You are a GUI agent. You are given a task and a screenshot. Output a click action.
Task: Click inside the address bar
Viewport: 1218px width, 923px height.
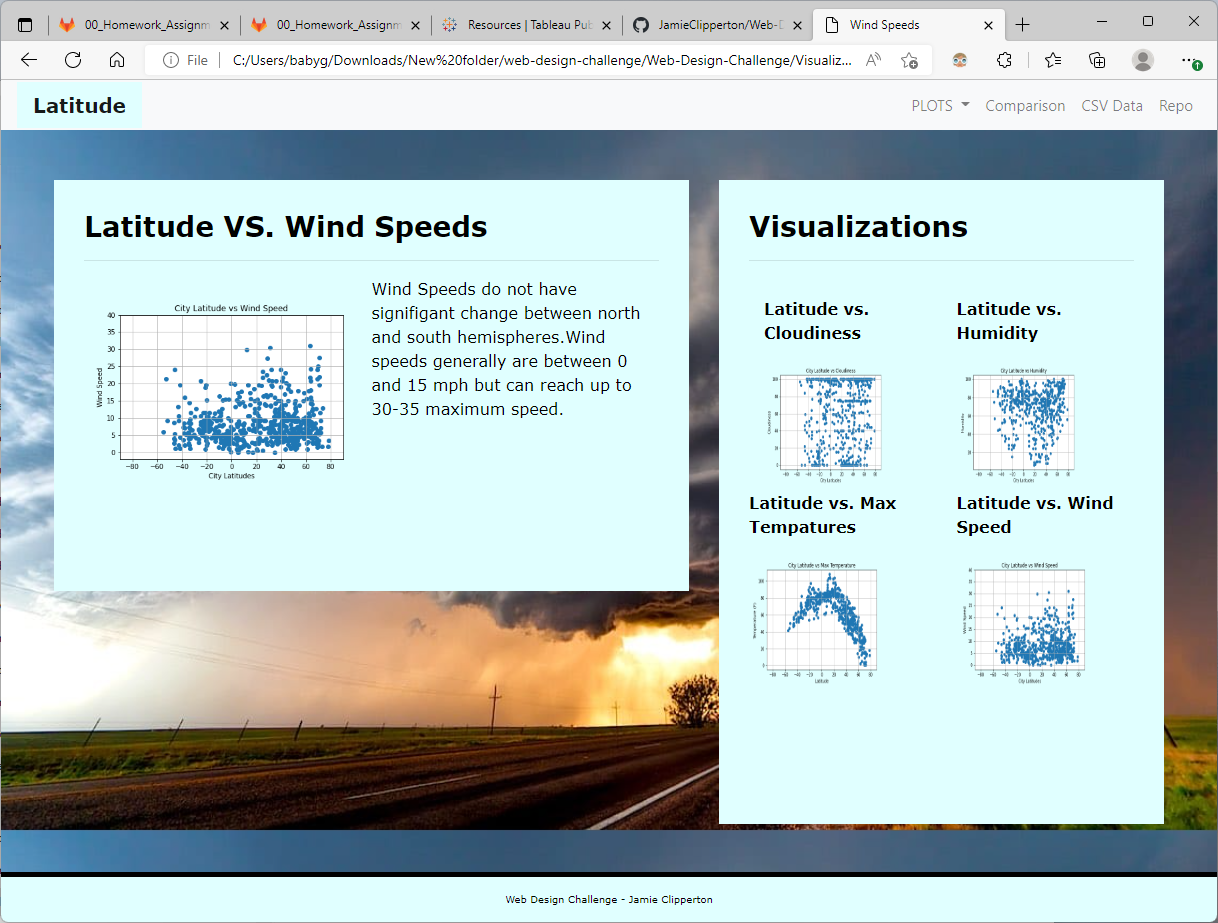click(500, 60)
